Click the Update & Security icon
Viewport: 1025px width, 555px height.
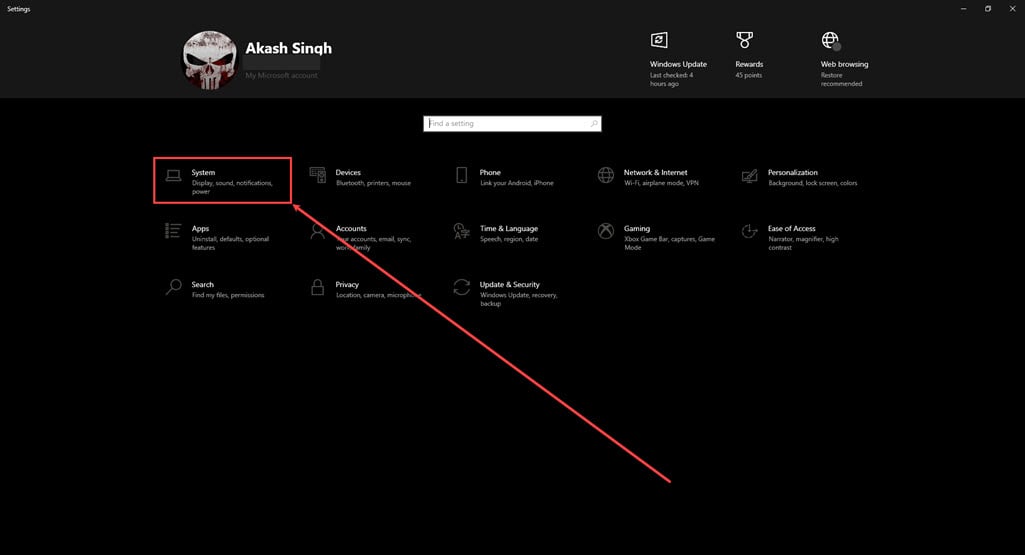462,287
